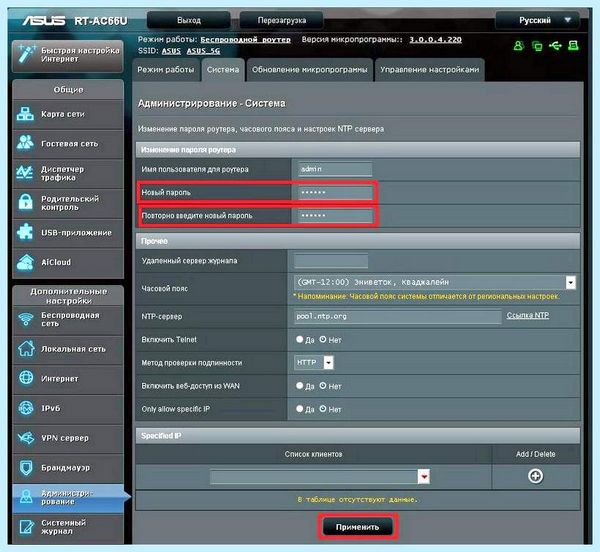Enable веб-доступ из WAN with Да
Image resolution: width=600 pixels, height=552 pixels.
[300, 385]
